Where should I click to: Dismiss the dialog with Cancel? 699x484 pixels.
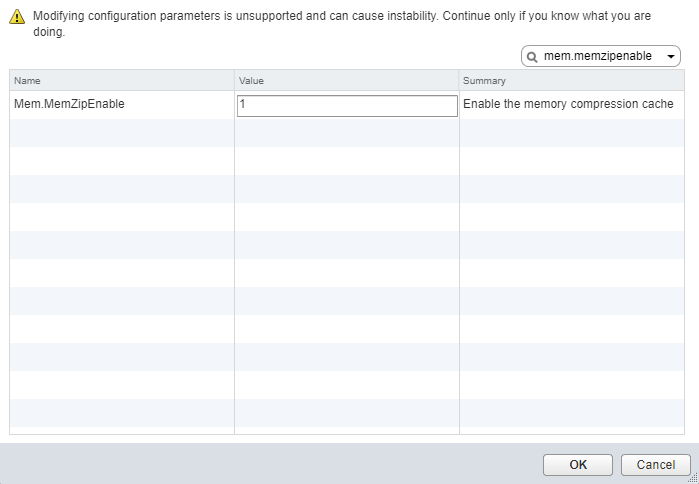click(655, 465)
